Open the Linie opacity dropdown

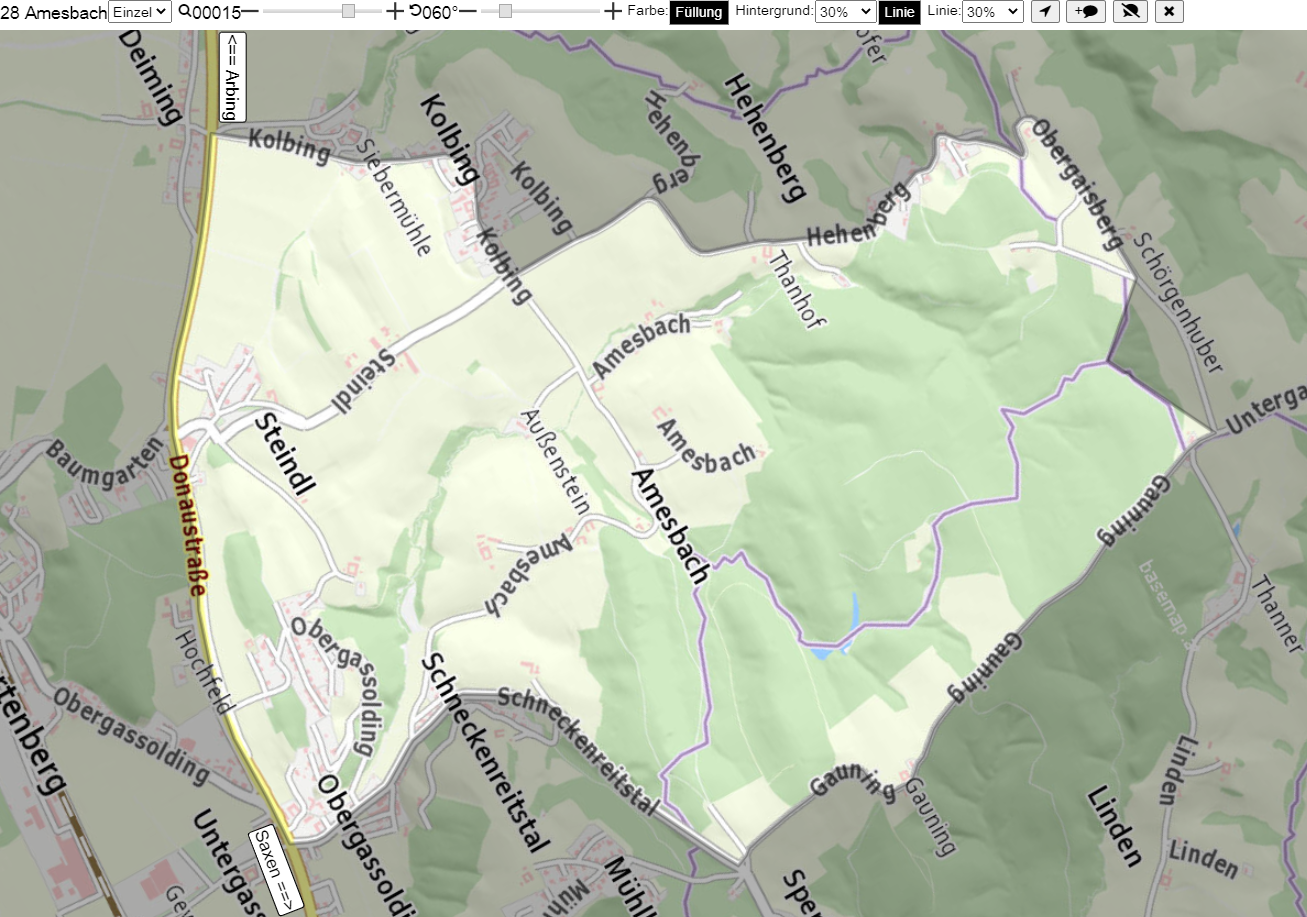click(992, 12)
